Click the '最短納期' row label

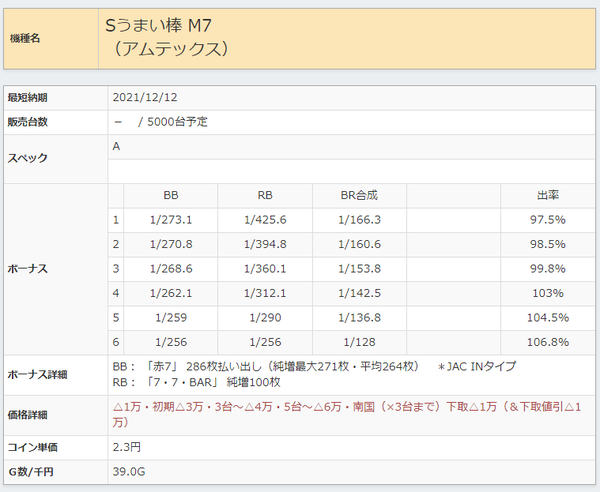(x=28, y=98)
